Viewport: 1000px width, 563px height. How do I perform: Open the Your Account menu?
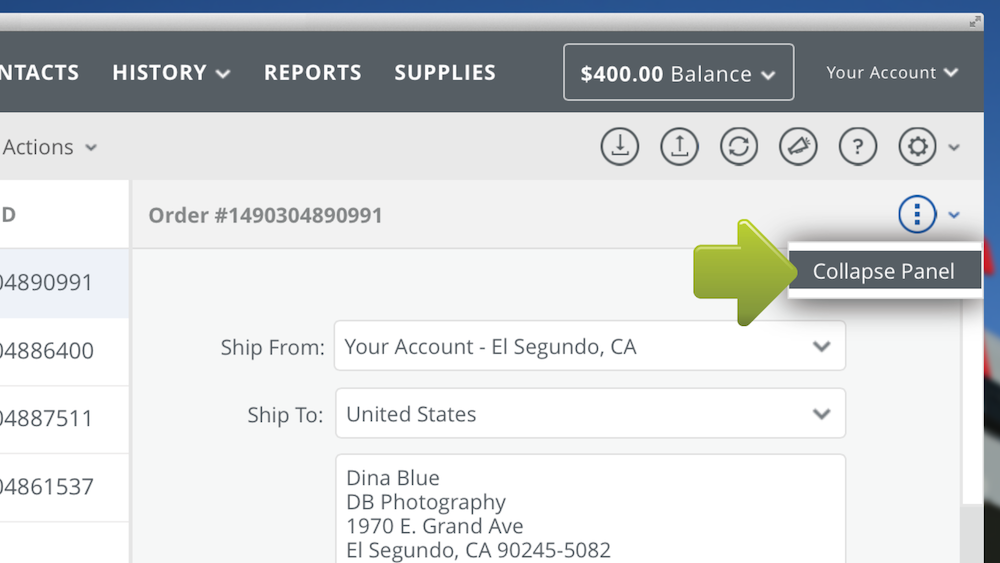tap(892, 72)
